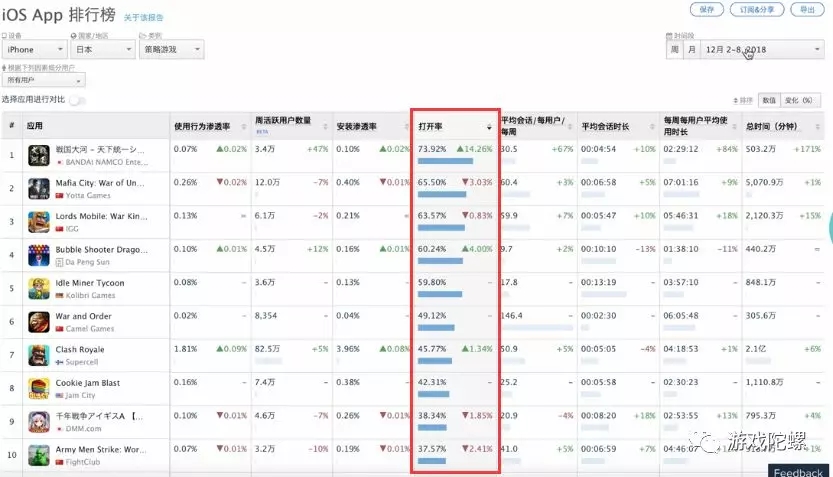Open the 关于该报告 link
The width and height of the screenshot is (833, 477).
[x=144, y=18]
